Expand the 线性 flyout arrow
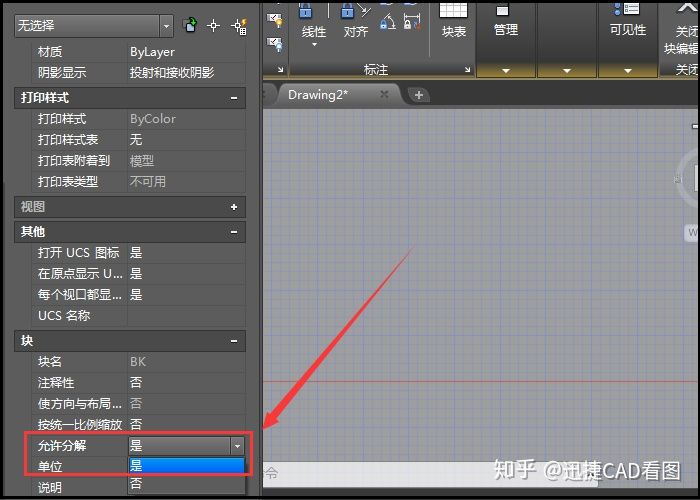Image resolution: width=700 pixels, height=500 pixels. click(x=314, y=45)
